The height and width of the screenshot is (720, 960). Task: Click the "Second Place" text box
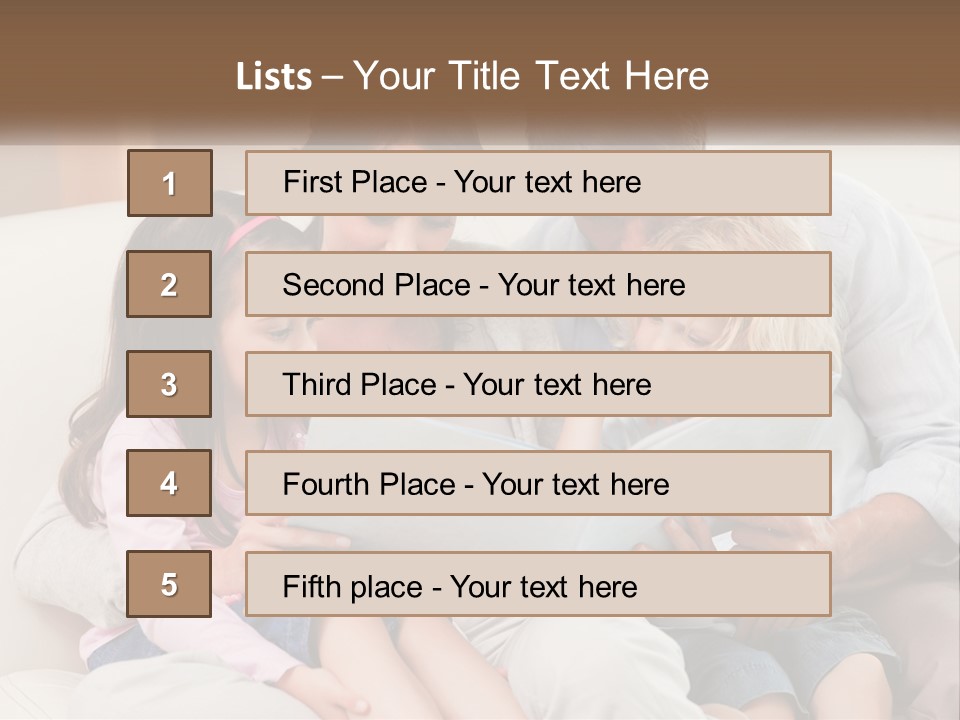pos(538,284)
